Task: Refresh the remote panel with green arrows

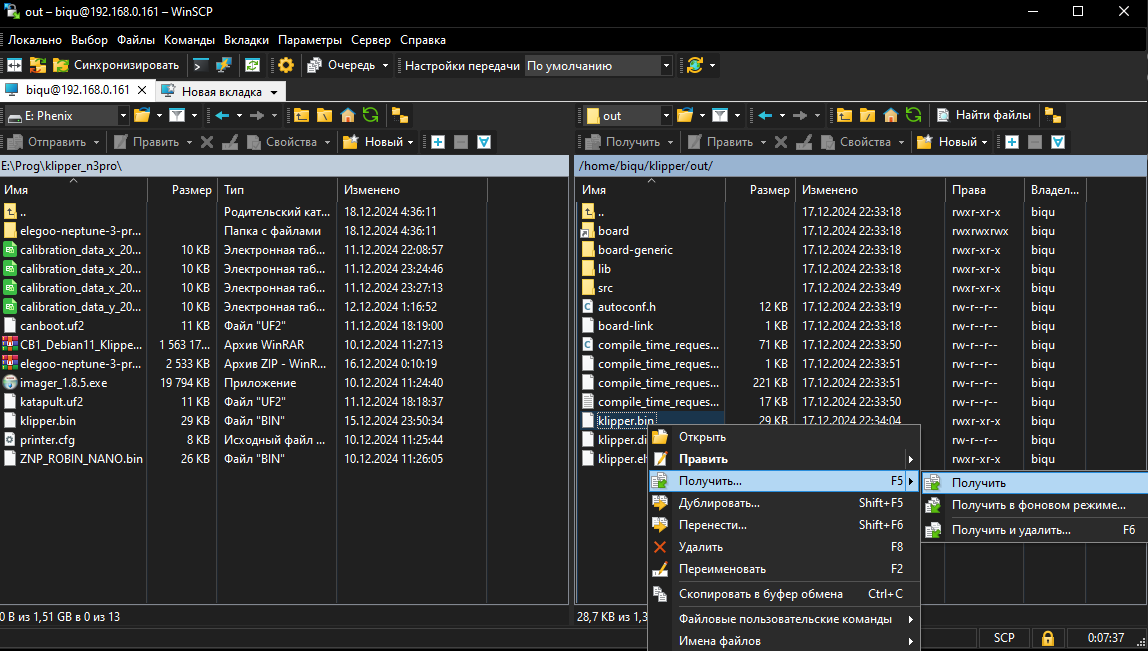Action: pos(914,115)
